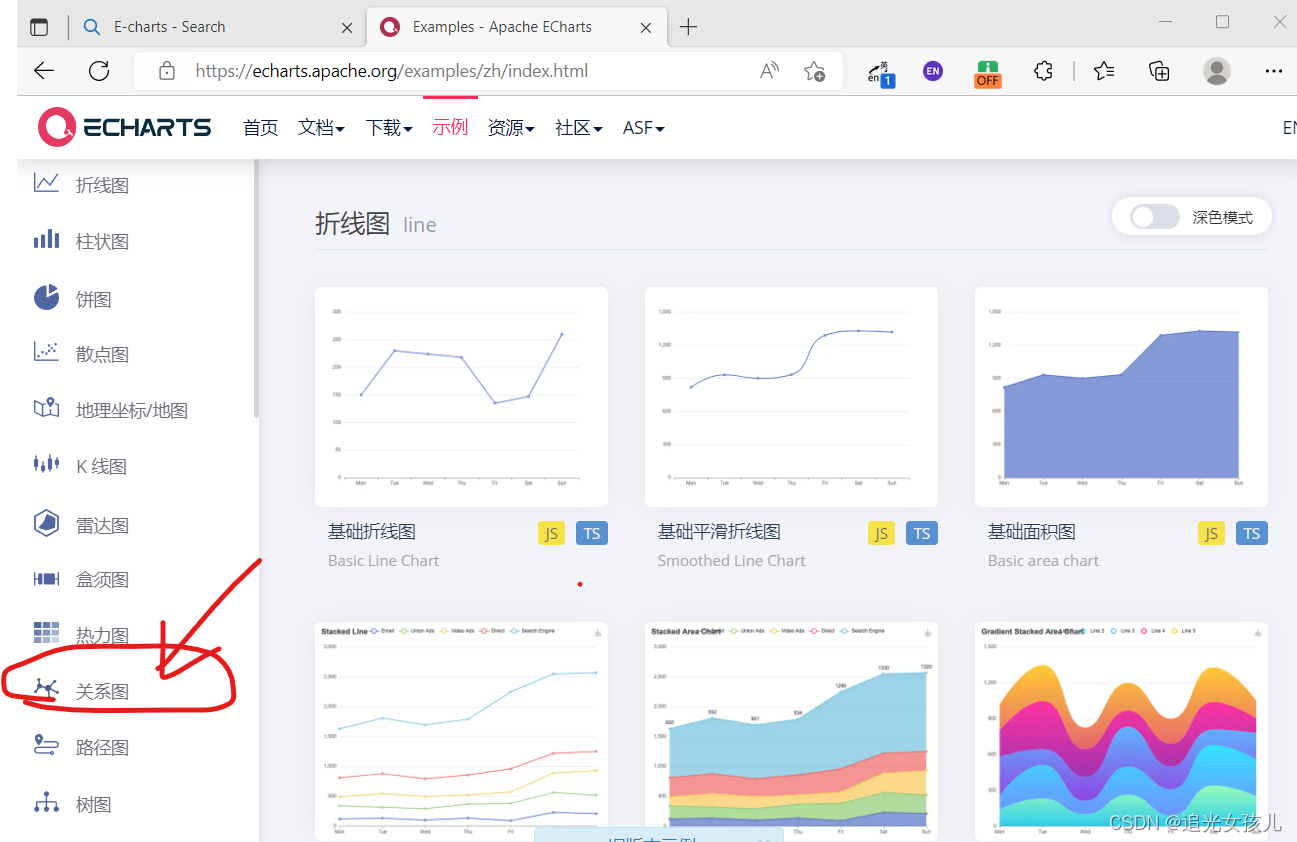Open a new browser tab
The height and width of the screenshot is (842, 1297).
[x=688, y=27]
